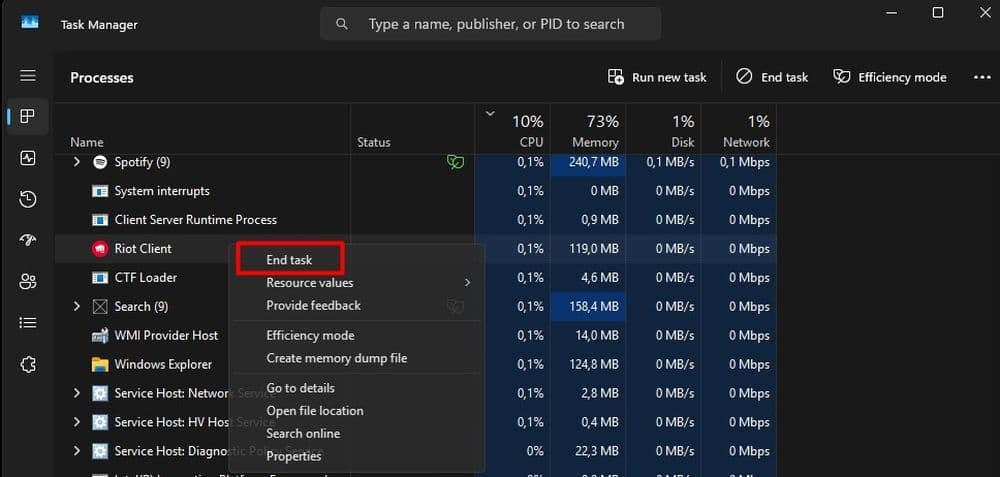Sort by Name column header
Viewport: 1000px width, 477px height.
click(87, 142)
